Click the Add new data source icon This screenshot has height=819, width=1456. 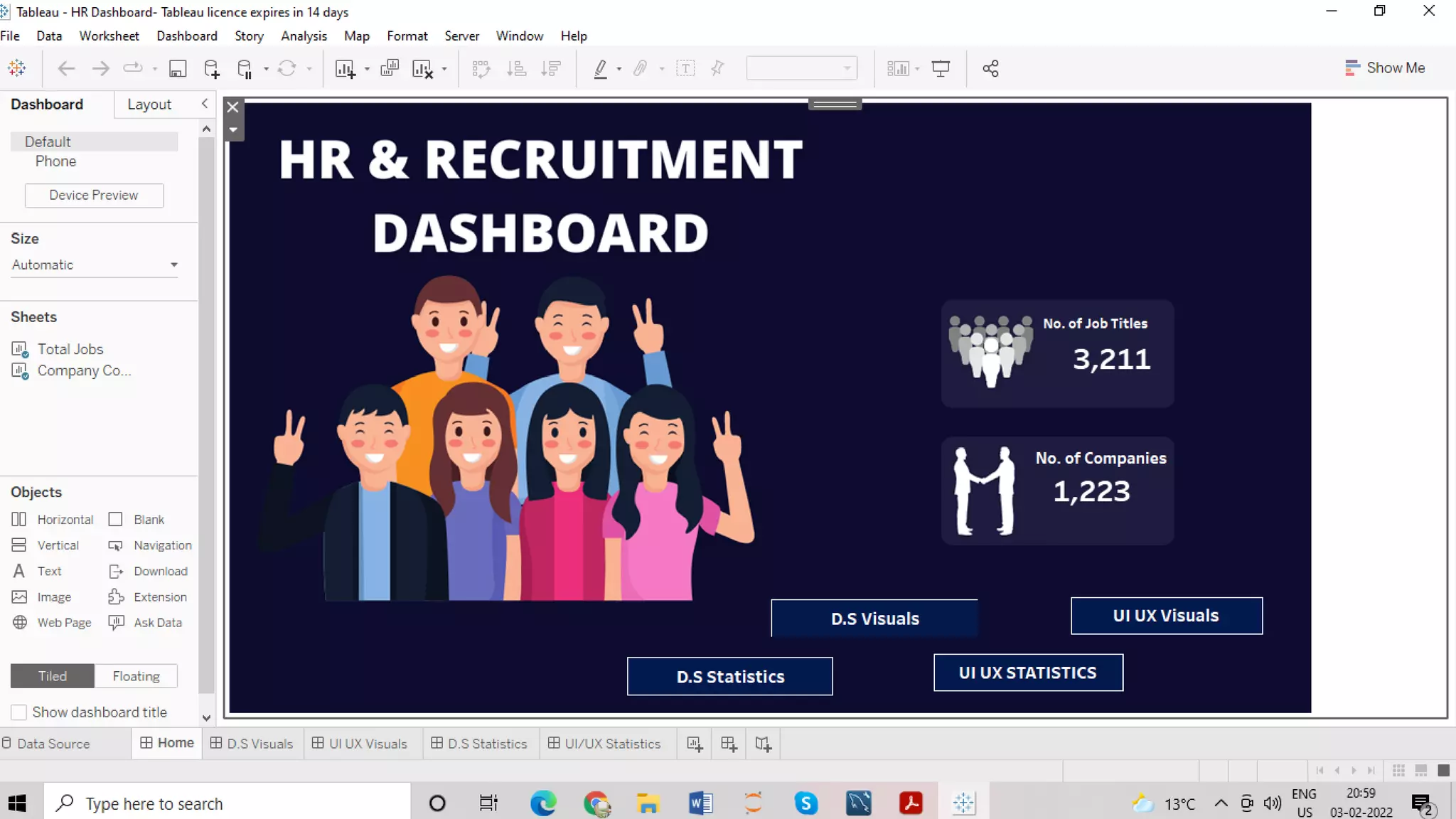point(211,68)
